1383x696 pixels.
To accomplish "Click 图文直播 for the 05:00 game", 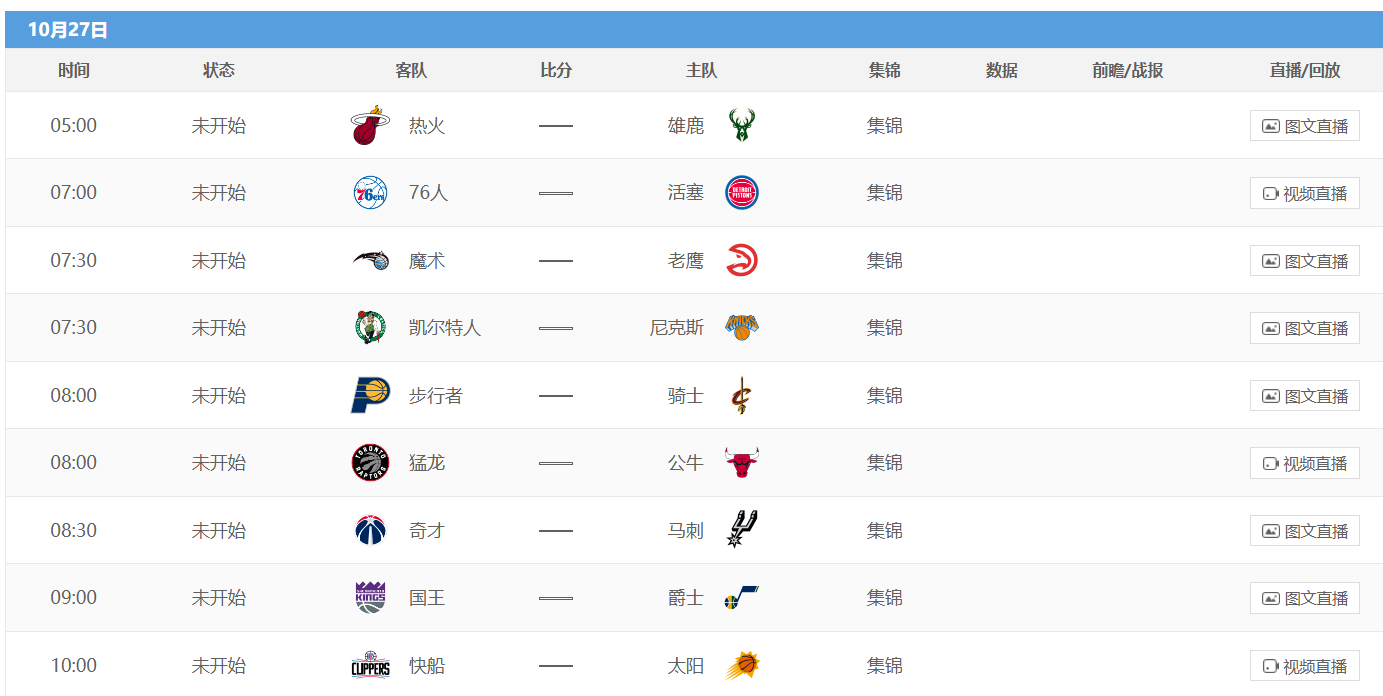I will 1304,125.
